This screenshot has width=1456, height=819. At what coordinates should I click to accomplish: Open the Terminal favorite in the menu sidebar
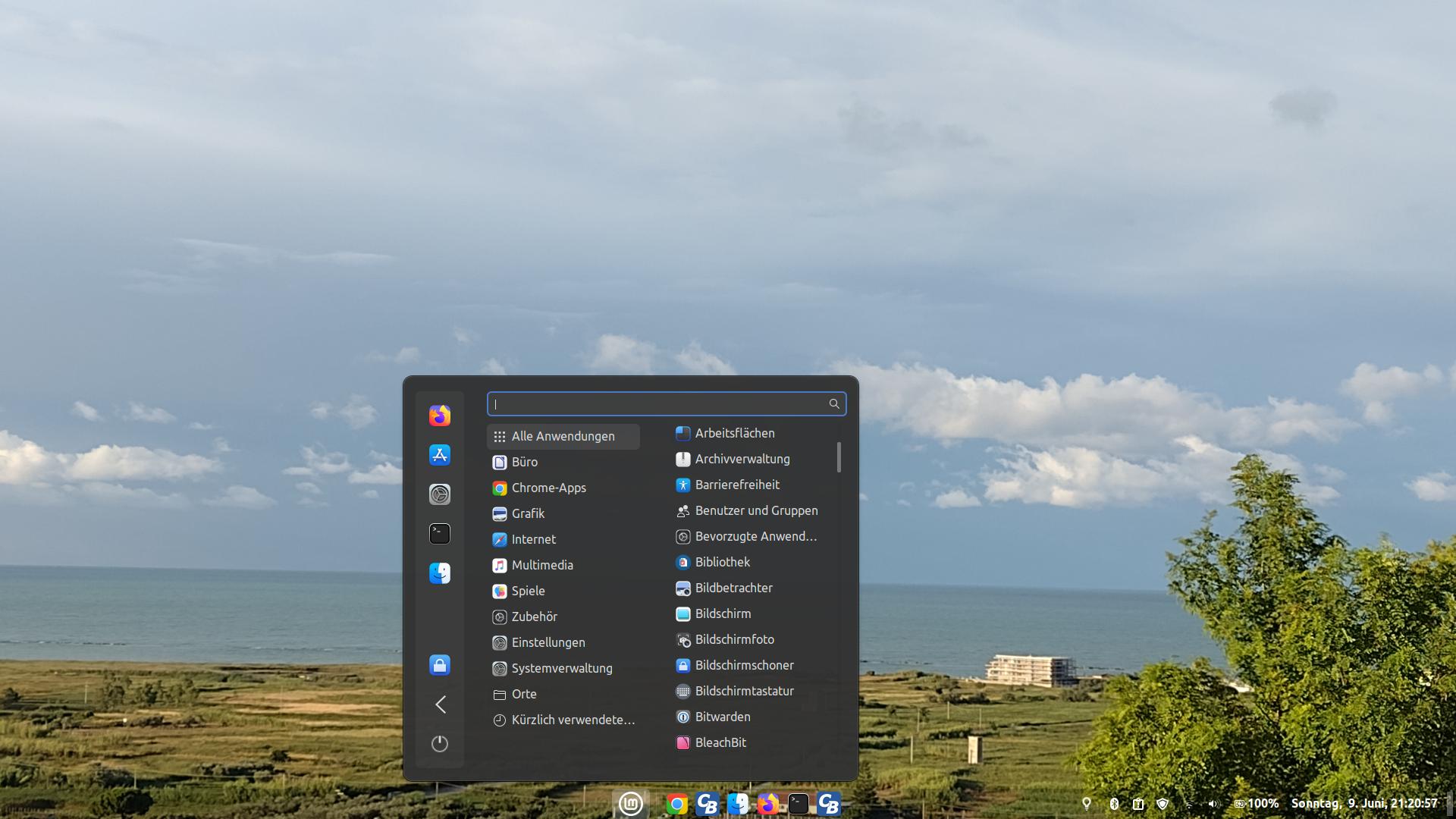click(440, 534)
